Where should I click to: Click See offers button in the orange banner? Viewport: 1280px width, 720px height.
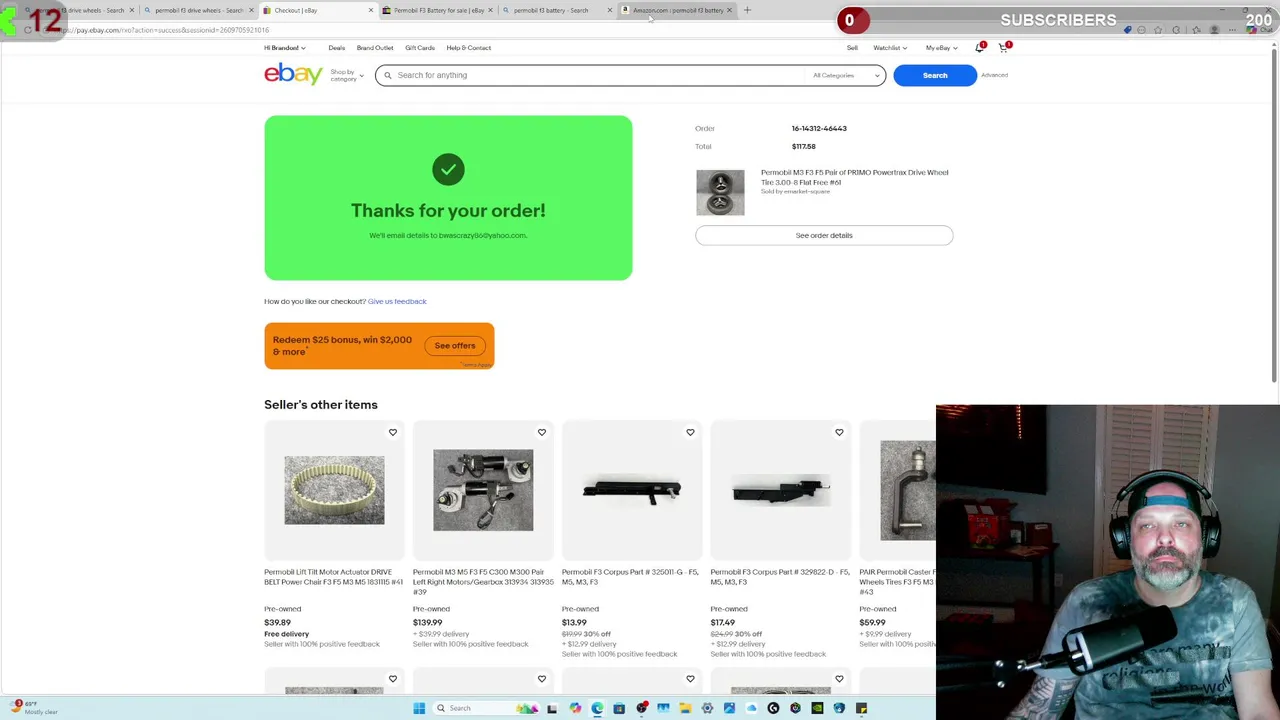[455, 346]
